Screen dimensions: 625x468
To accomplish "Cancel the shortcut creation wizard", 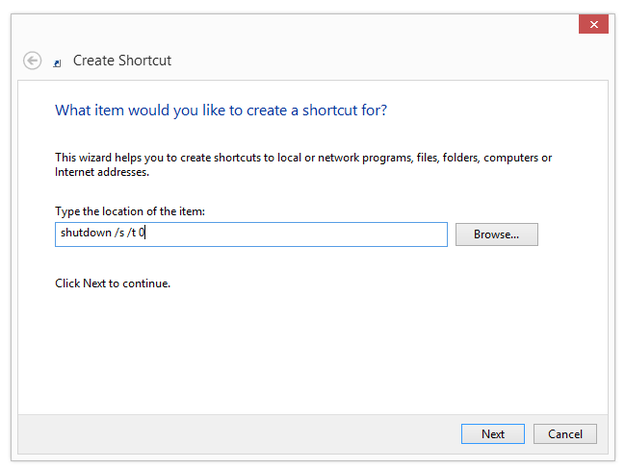I will point(565,434).
